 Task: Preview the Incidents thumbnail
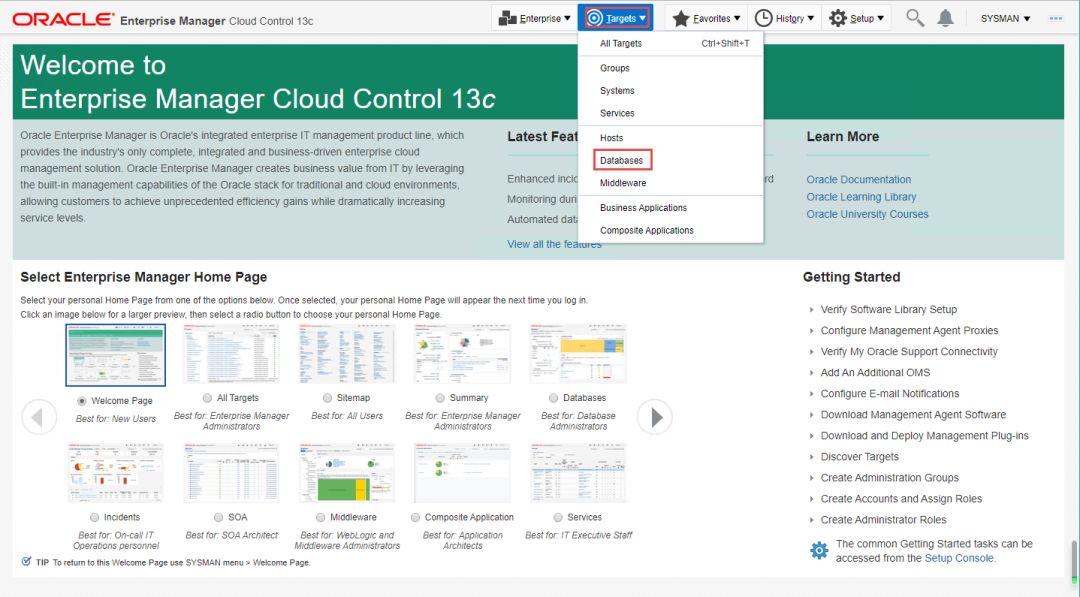[x=116, y=473]
